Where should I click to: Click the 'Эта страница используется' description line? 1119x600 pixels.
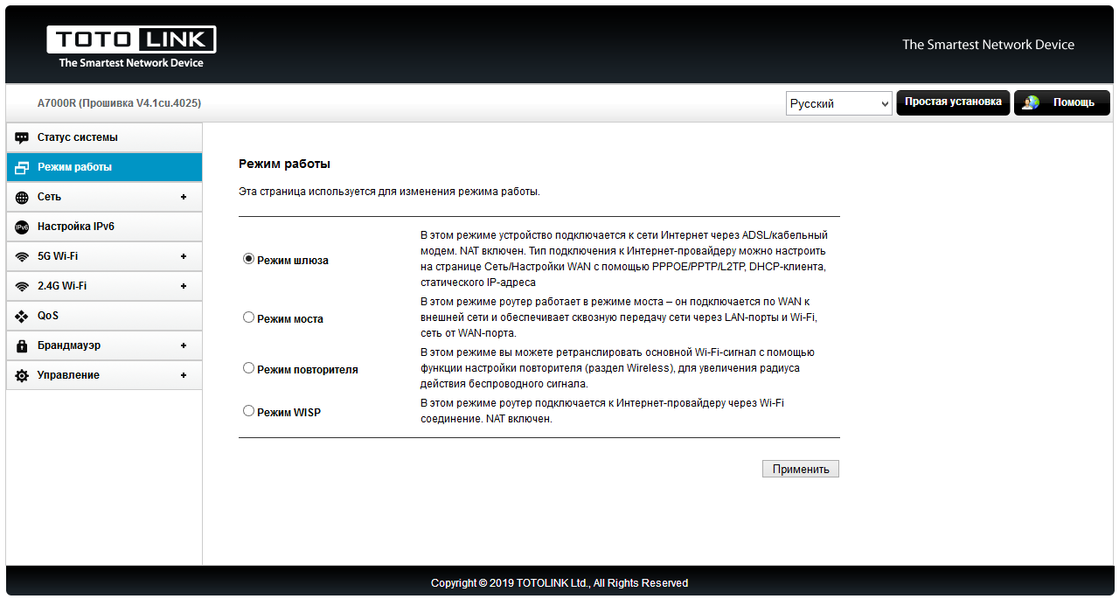tap(389, 191)
